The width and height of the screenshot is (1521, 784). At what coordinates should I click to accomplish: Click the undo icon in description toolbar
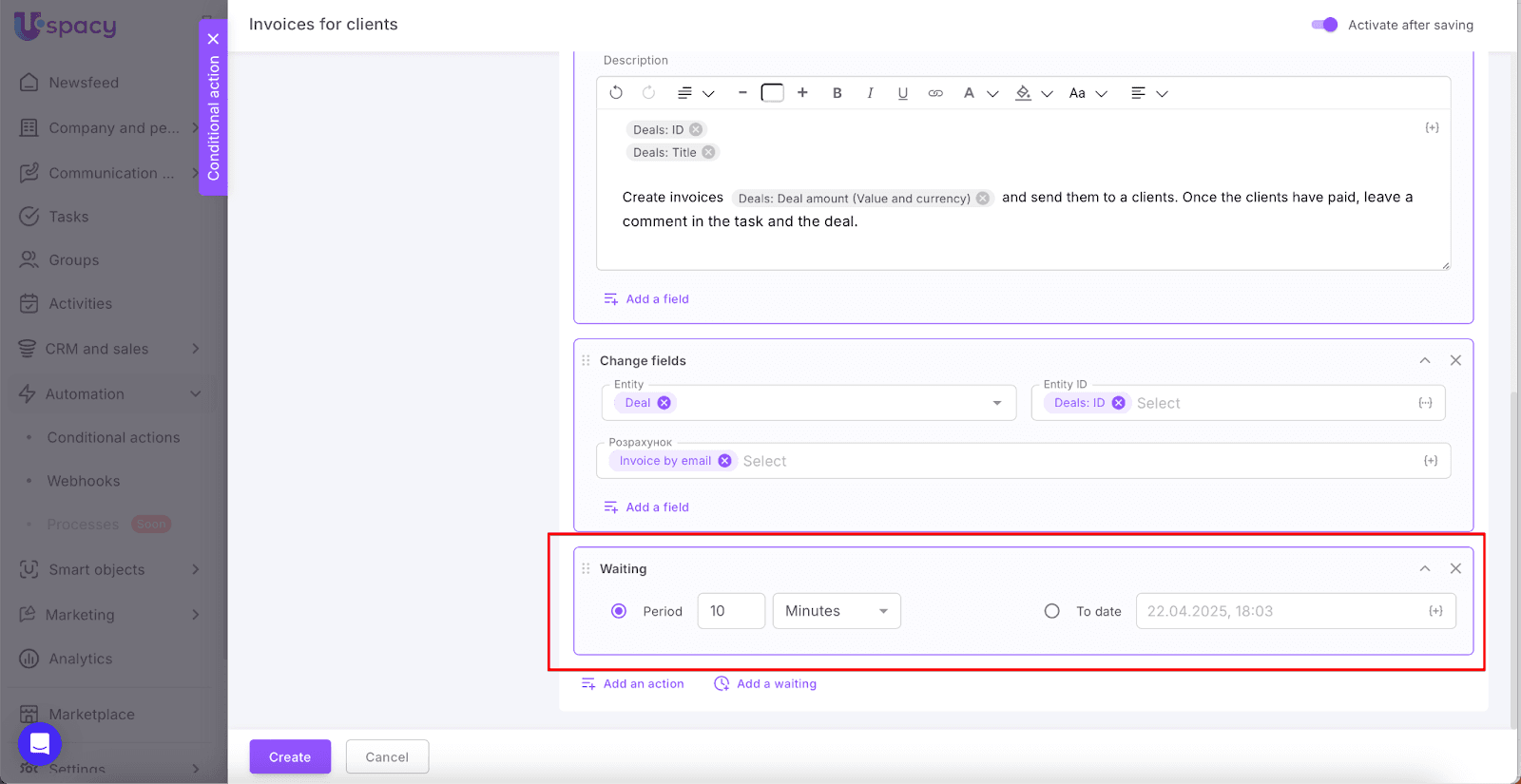616,93
